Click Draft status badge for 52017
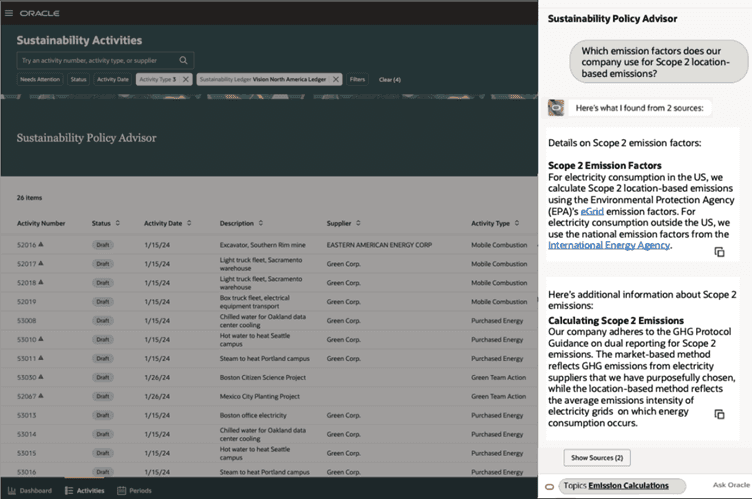Image resolution: width=752 pixels, height=499 pixels. (103, 264)
